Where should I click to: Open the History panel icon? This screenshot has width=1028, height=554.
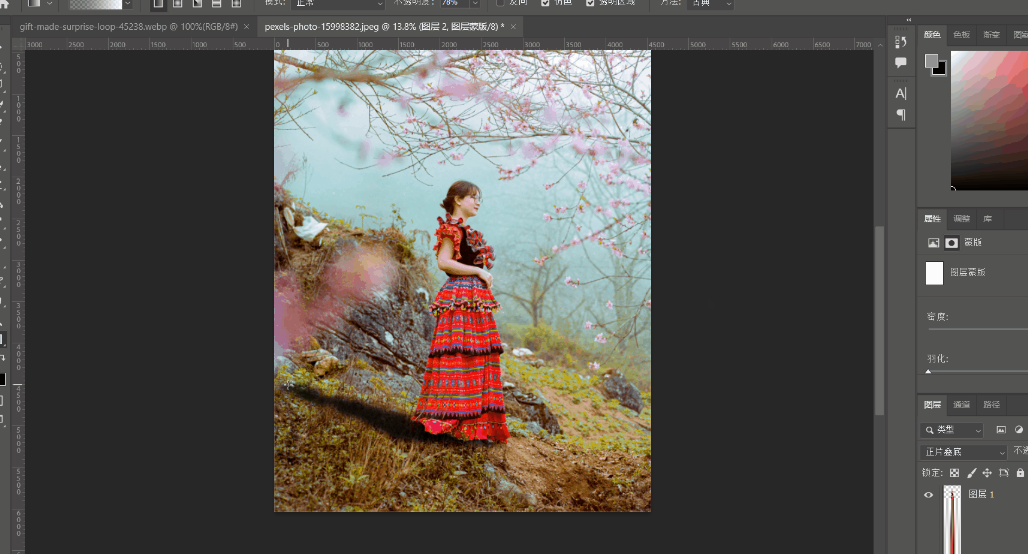point(901,41)
